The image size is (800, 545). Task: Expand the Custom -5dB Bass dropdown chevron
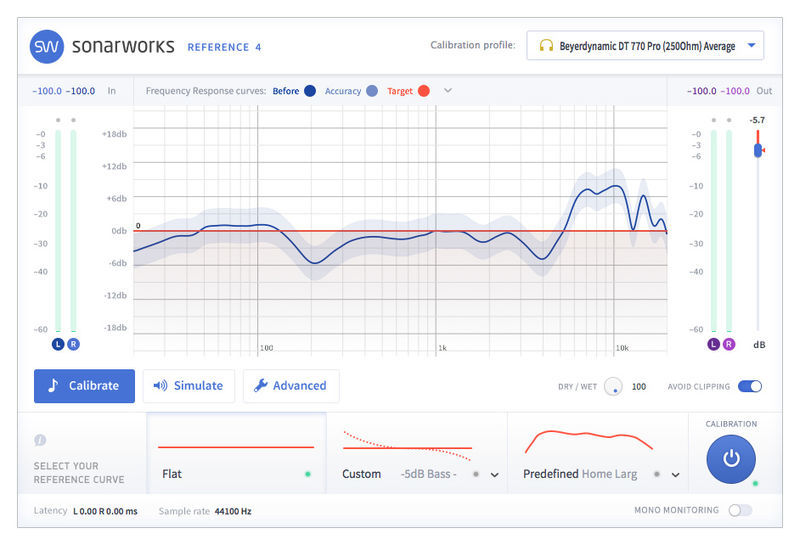[494, 475]
